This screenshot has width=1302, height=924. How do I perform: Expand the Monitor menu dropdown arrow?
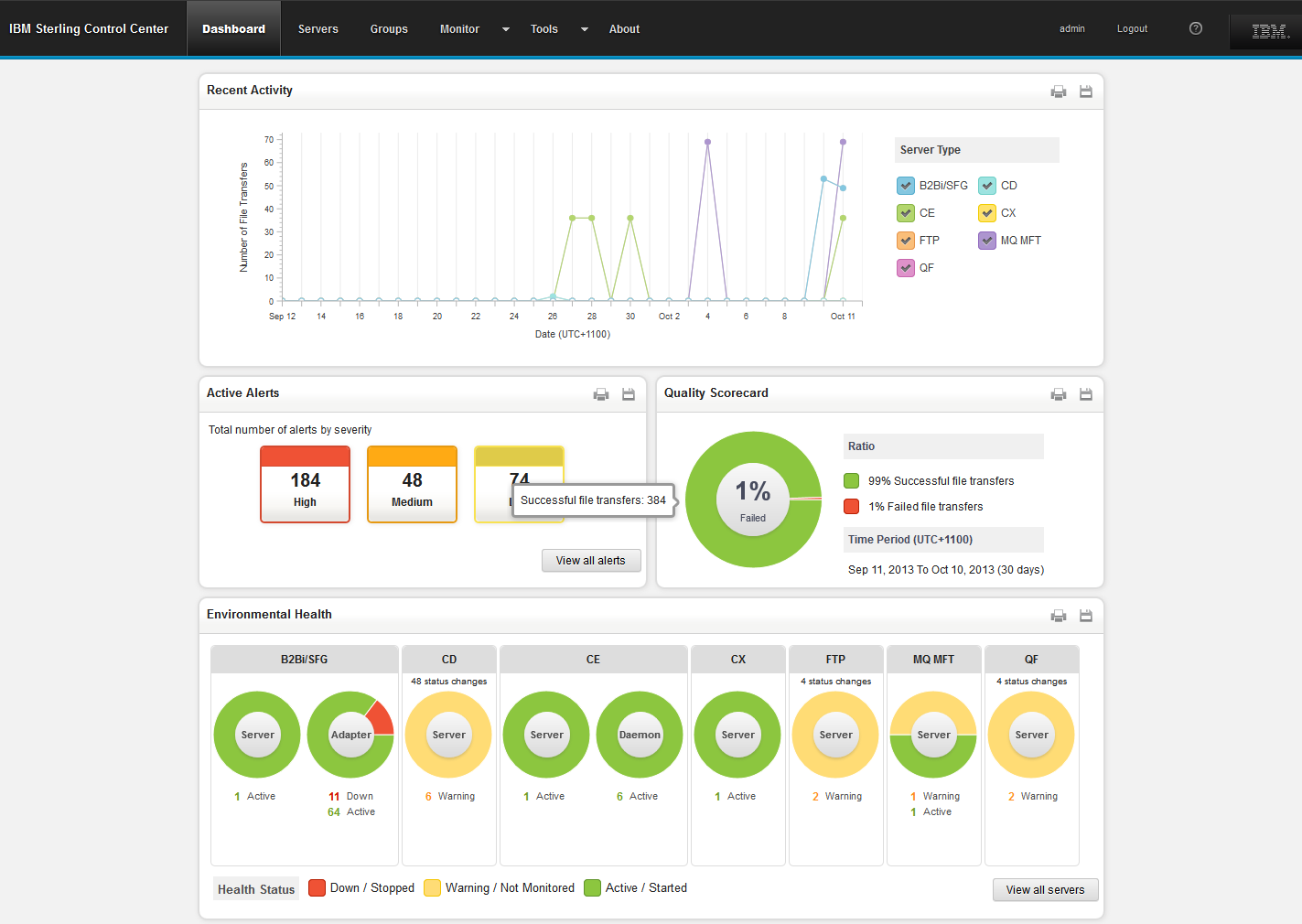point(506,29)
